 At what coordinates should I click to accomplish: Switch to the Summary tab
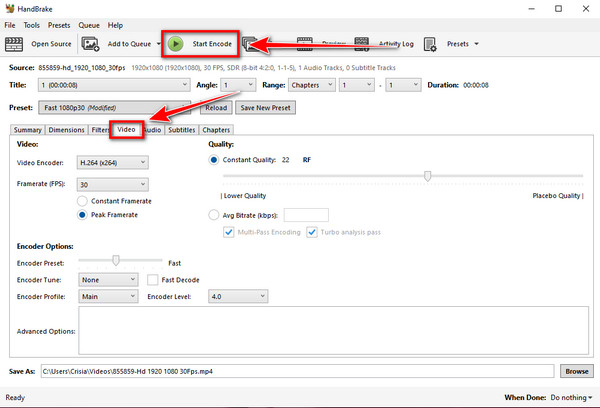[x=28, y=130]
